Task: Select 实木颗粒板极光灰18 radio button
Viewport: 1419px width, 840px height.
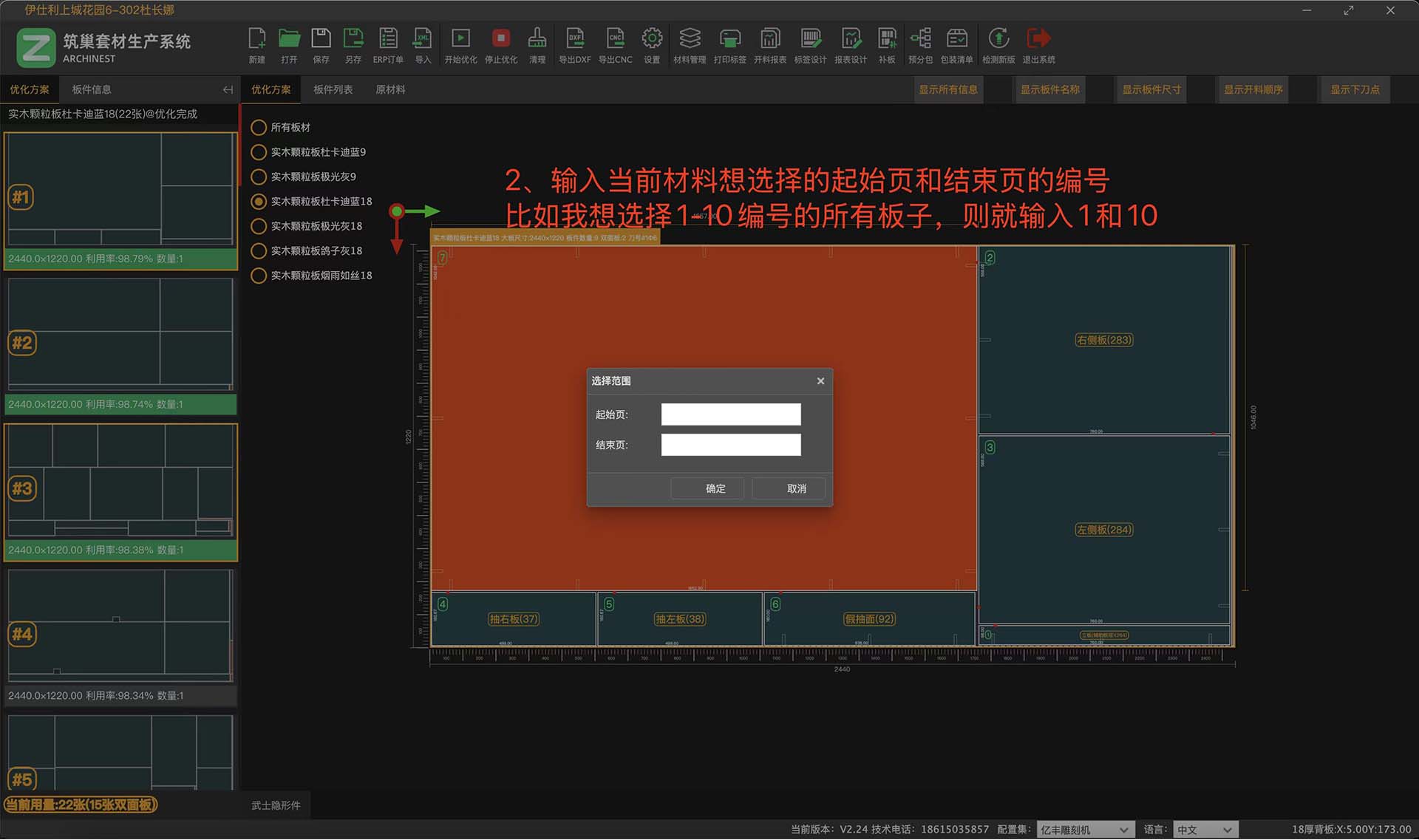Action: (259, 226)
